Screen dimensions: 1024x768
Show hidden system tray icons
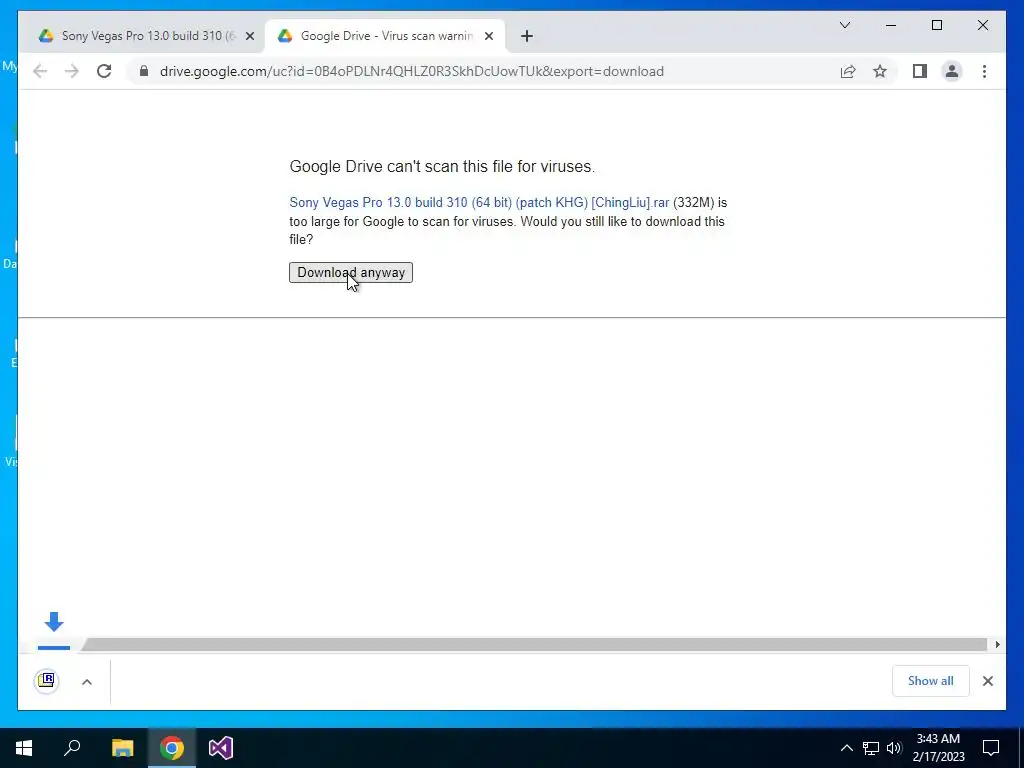pos(846,748)
